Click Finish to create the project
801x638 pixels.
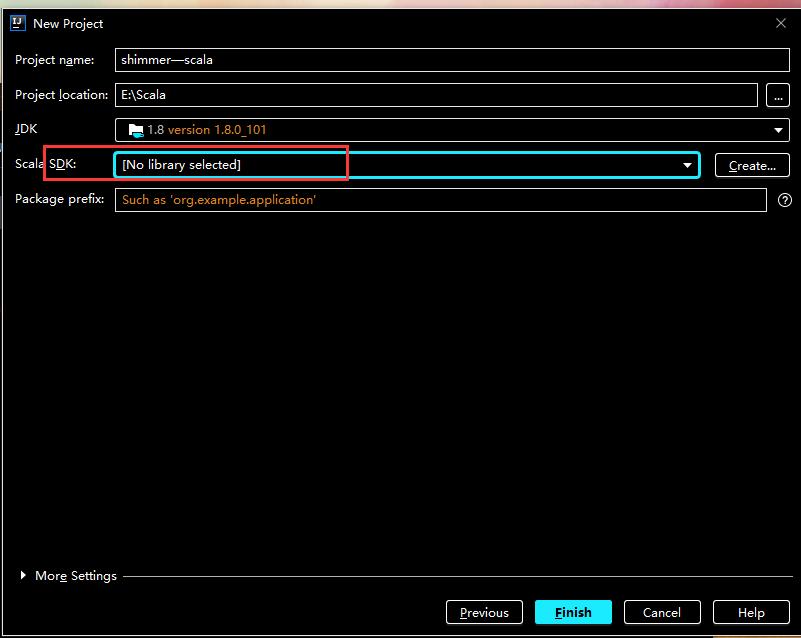[573, 612]
